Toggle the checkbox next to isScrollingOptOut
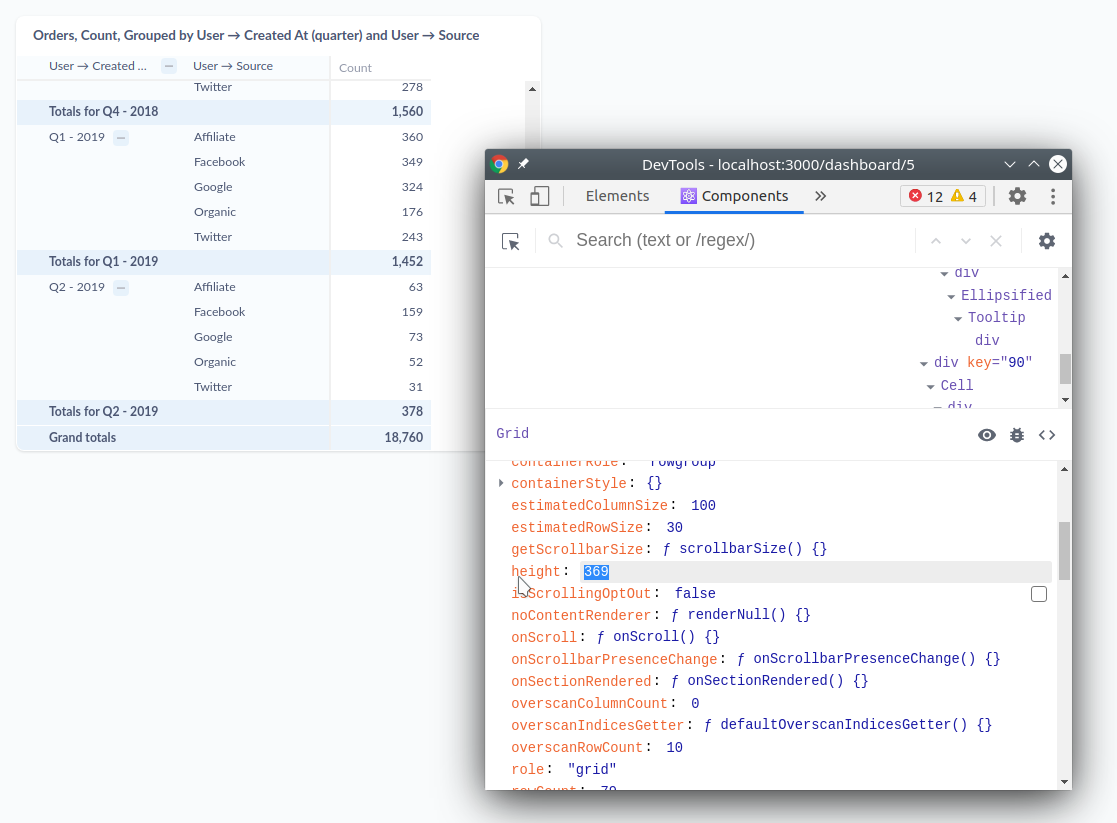The height and width of the screenshot is (823, 1117). pyautogui.click(x=1038, y=593)
